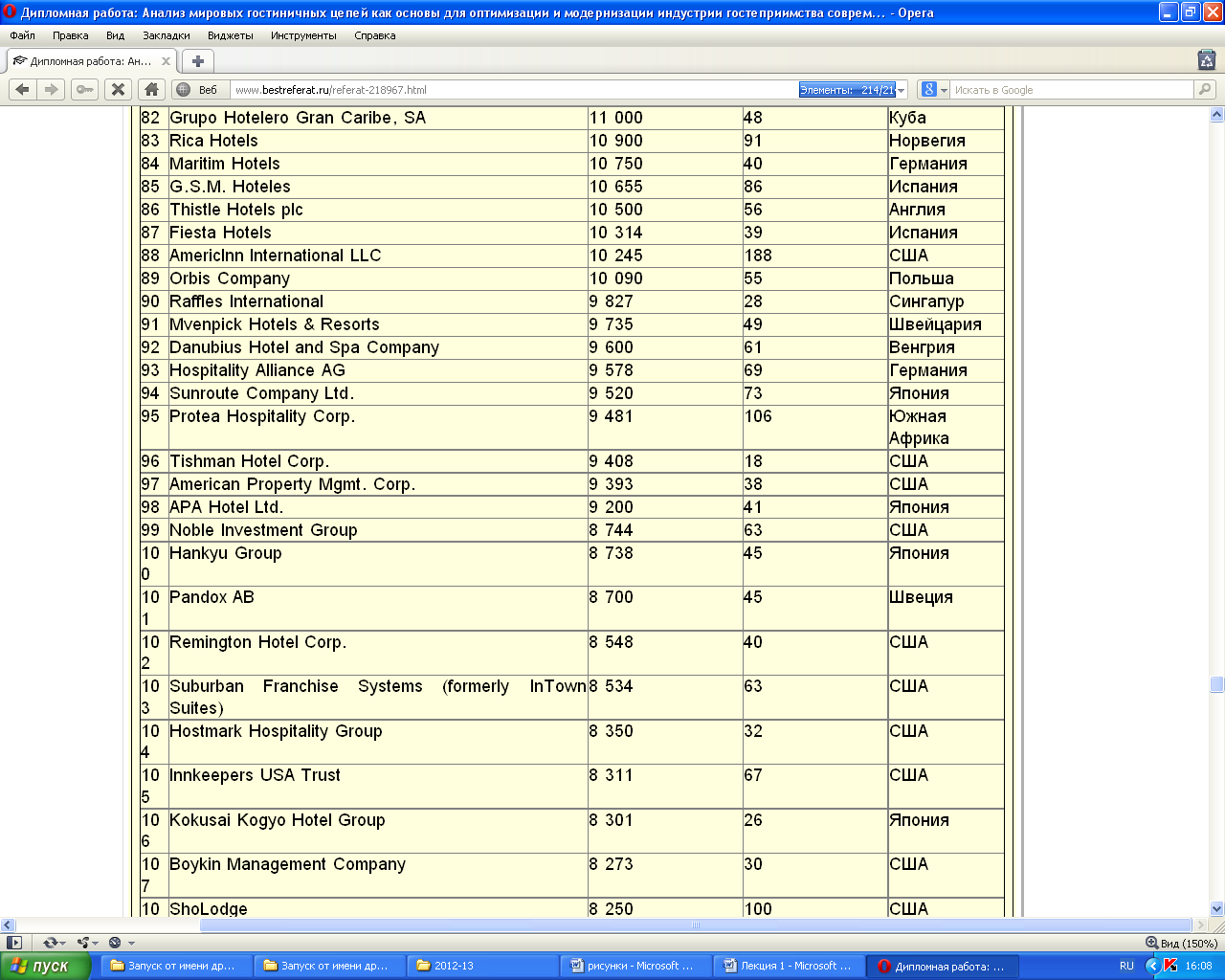Click the vertical scrollbar thumb

pos(1216,684)
